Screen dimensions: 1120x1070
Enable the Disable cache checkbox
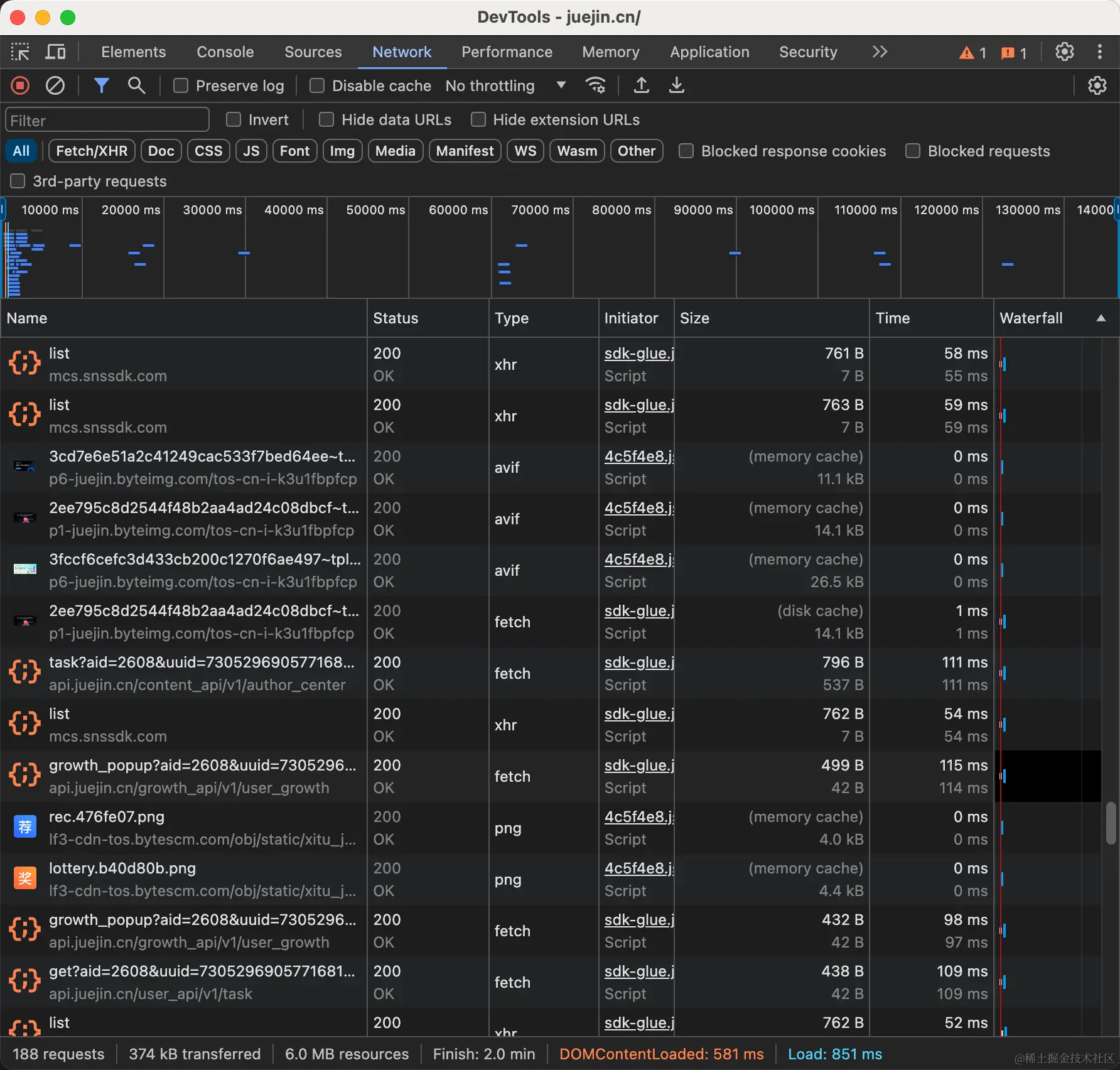pyautogui.click(x=317, y=85)
